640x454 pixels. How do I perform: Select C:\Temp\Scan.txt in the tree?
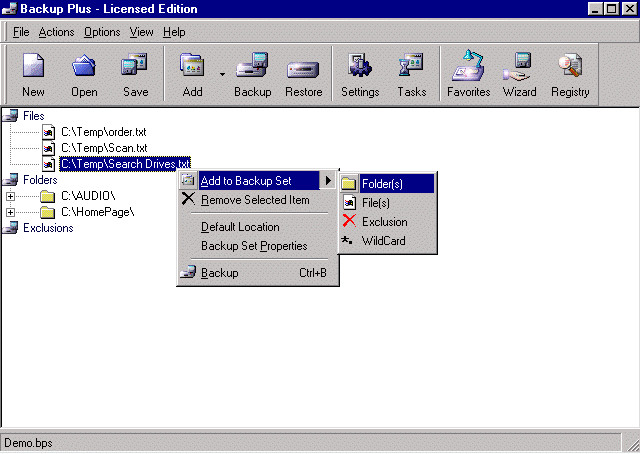[104, 148]
